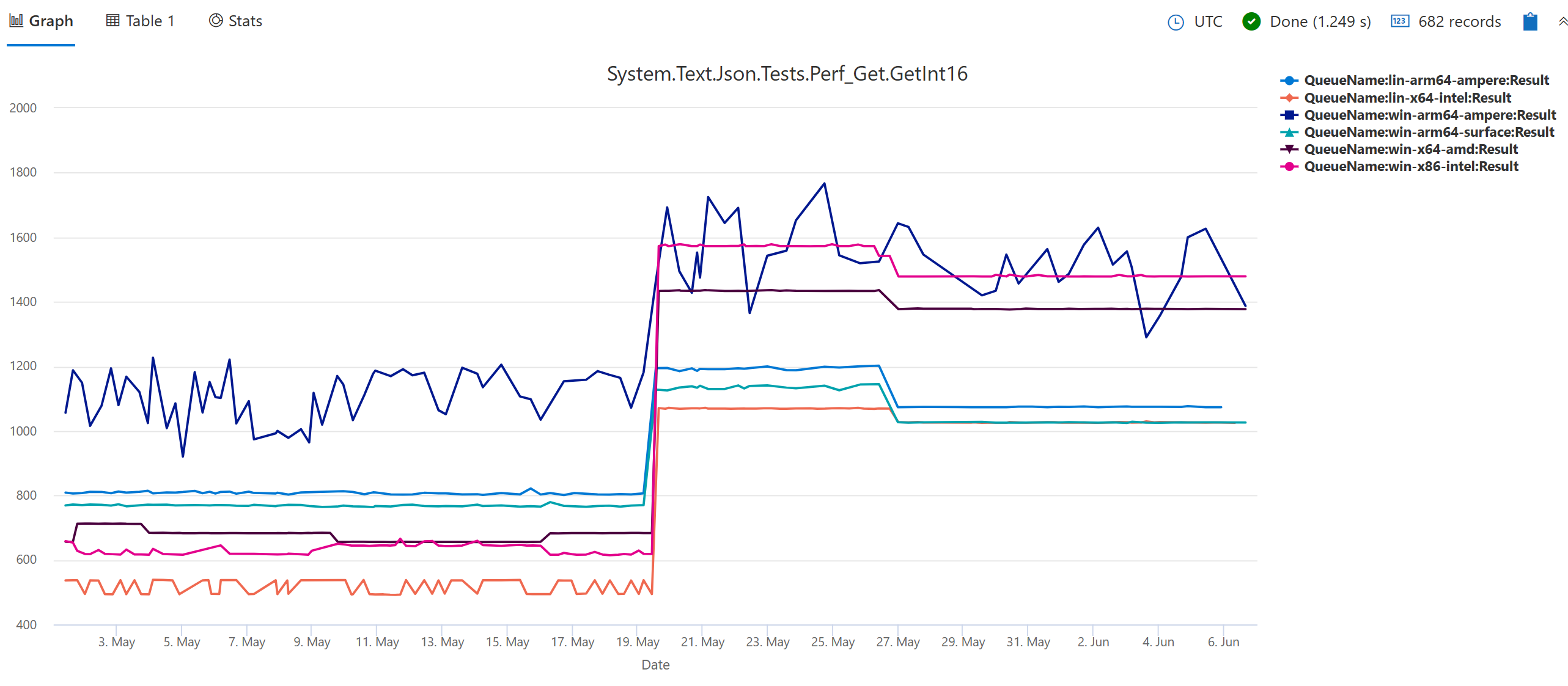Click the bar chart icon next to Graph
This screenshot has width=1568, height=686.
pos(16,20)
